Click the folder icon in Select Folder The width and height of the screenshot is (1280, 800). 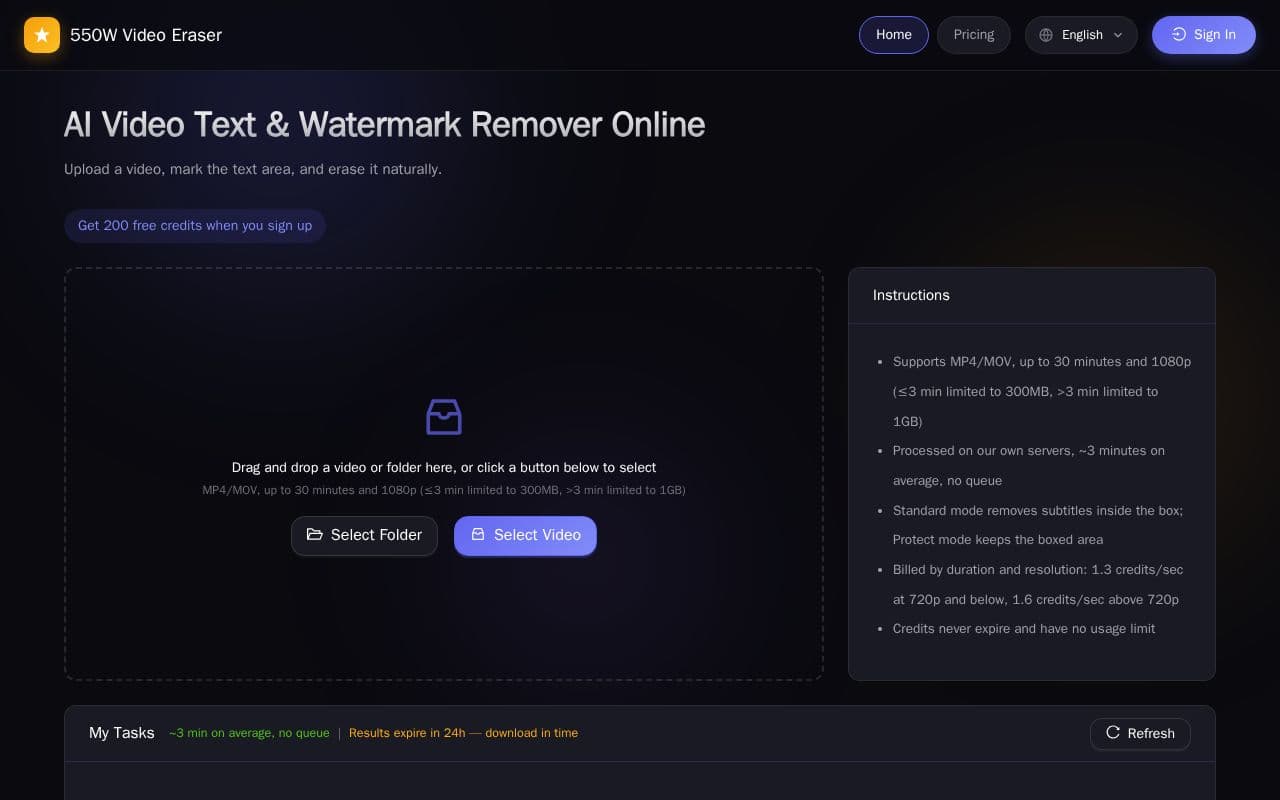click(x=315, y=535)
